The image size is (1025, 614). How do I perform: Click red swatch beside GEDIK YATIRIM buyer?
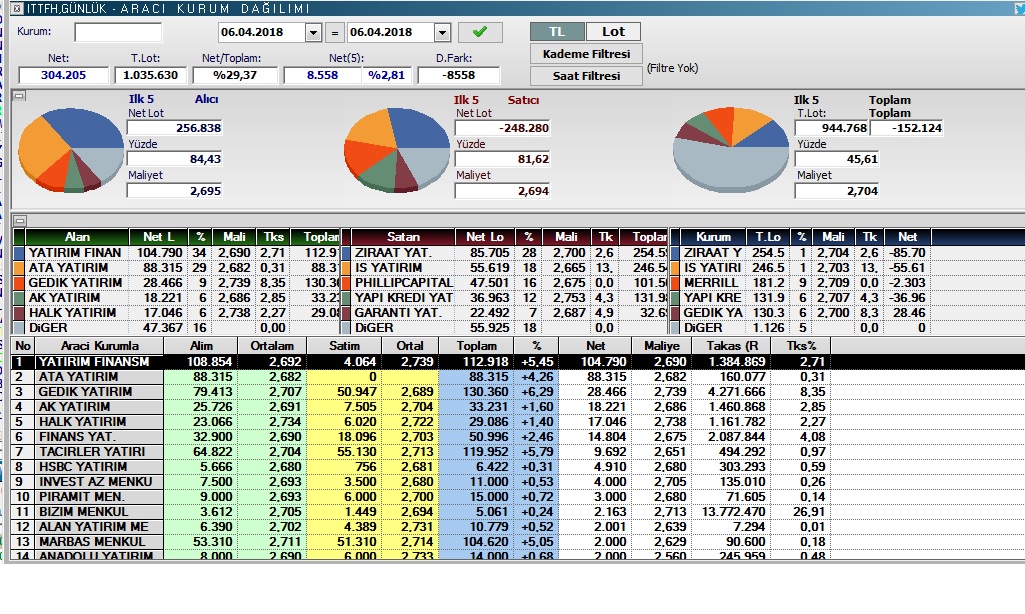pyautogui.click(x=18, y=283)
